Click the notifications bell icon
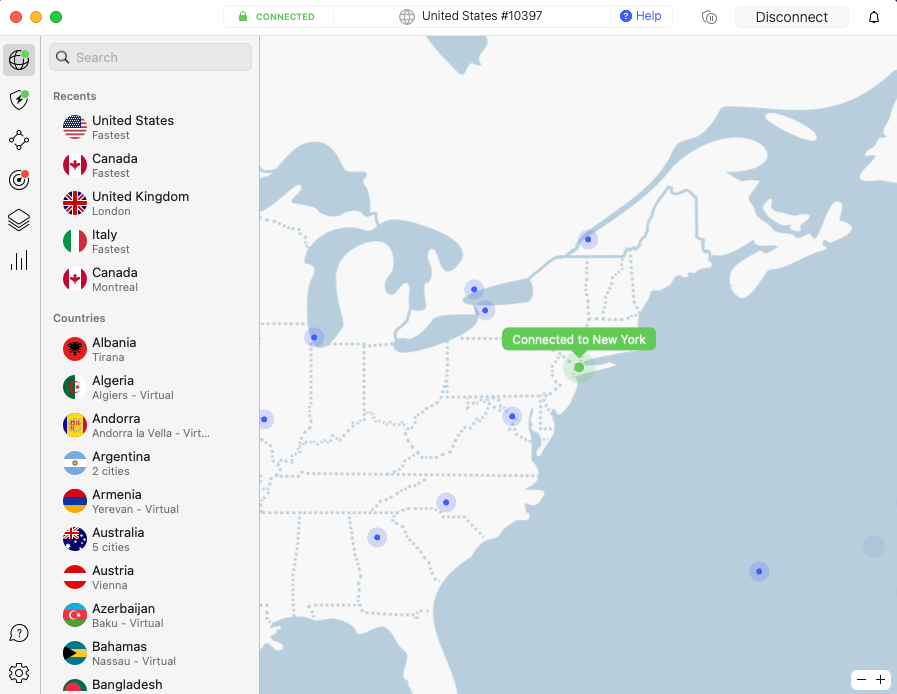Image resolution: width=897 pixels, height=694 pixels. (874, 17)
